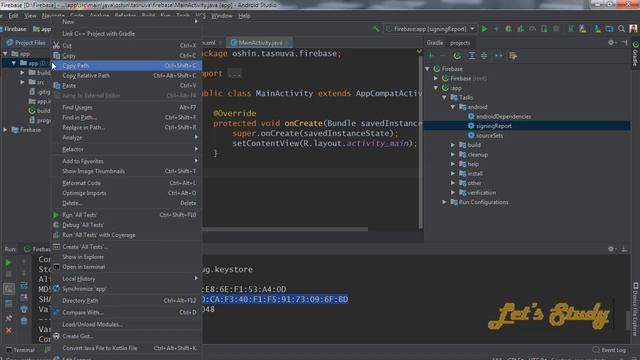Image resolution: width=640 pixels, height=360 pixels.
Task: Click the green Run button in main toolbar
Action: [x=484, y=29]
